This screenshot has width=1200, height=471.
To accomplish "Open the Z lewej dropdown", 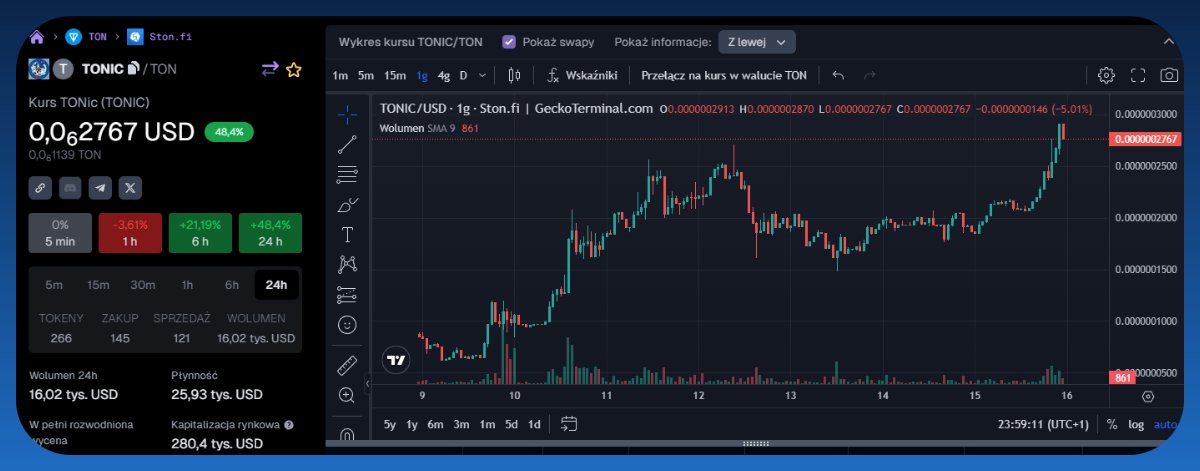I will 757,42.
